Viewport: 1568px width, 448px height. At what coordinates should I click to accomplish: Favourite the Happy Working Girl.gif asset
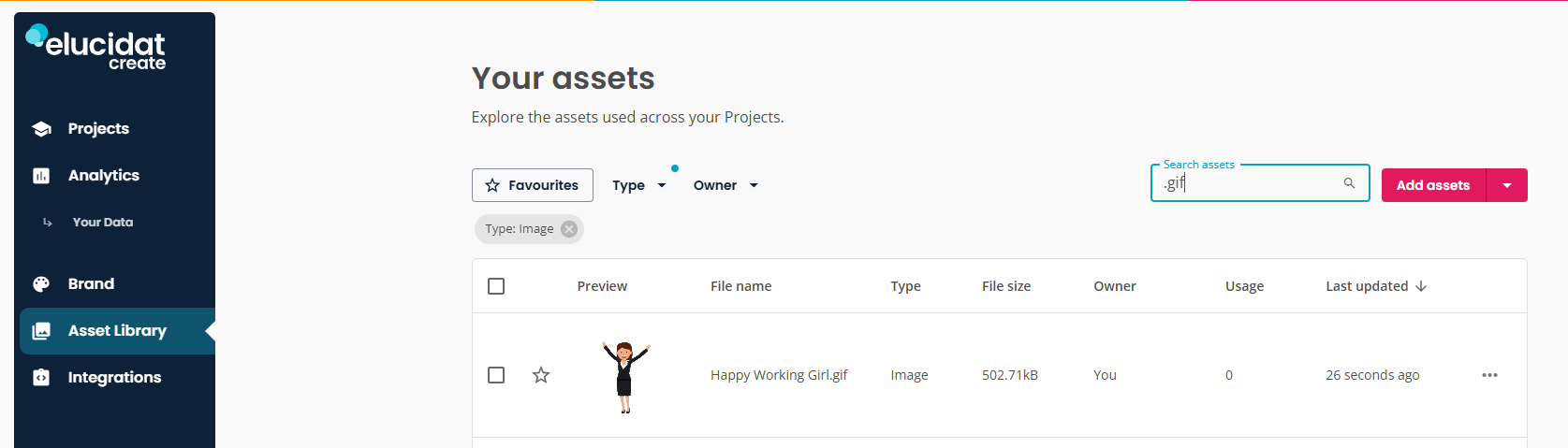click(541, 375)
